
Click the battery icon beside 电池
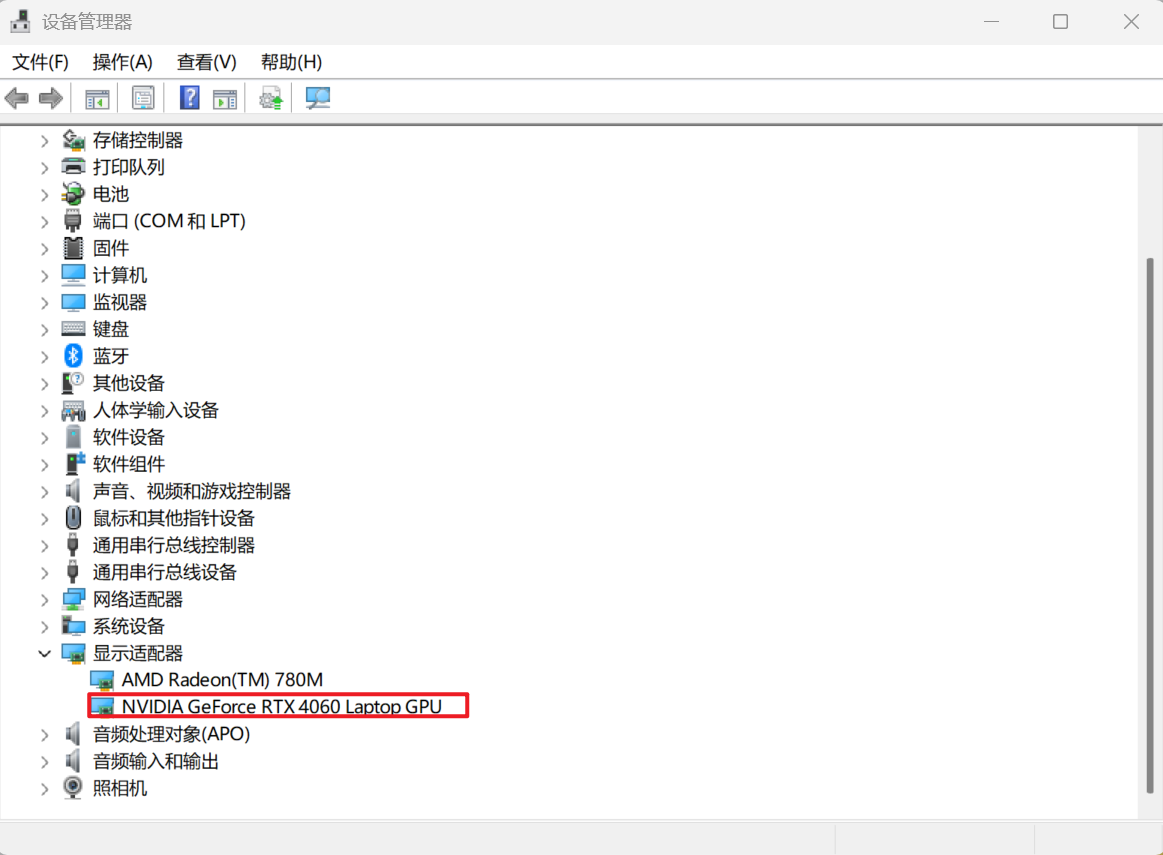[73, 194]
